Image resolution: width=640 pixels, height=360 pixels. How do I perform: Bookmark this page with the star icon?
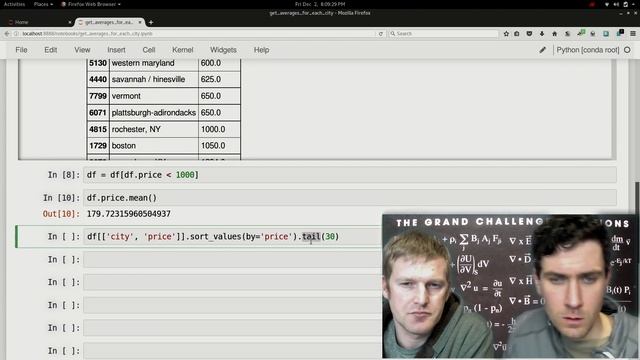[506, 33]
